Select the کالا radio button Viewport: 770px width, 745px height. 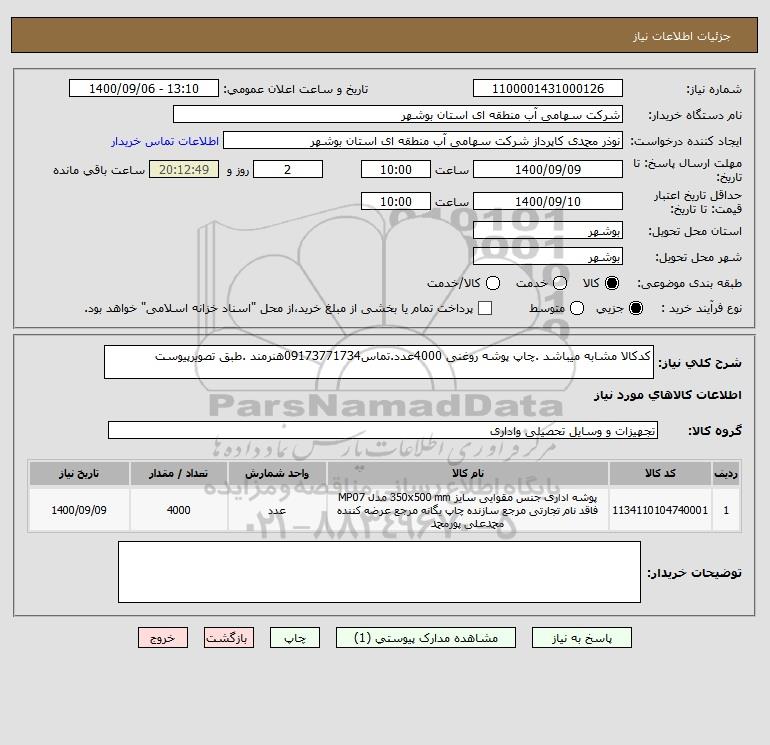(612, 283)
